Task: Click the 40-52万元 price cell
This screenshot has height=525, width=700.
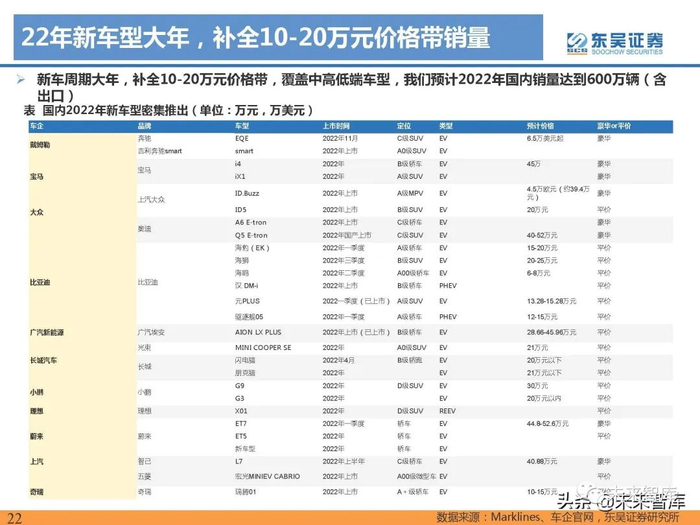Action: point(542,235)
